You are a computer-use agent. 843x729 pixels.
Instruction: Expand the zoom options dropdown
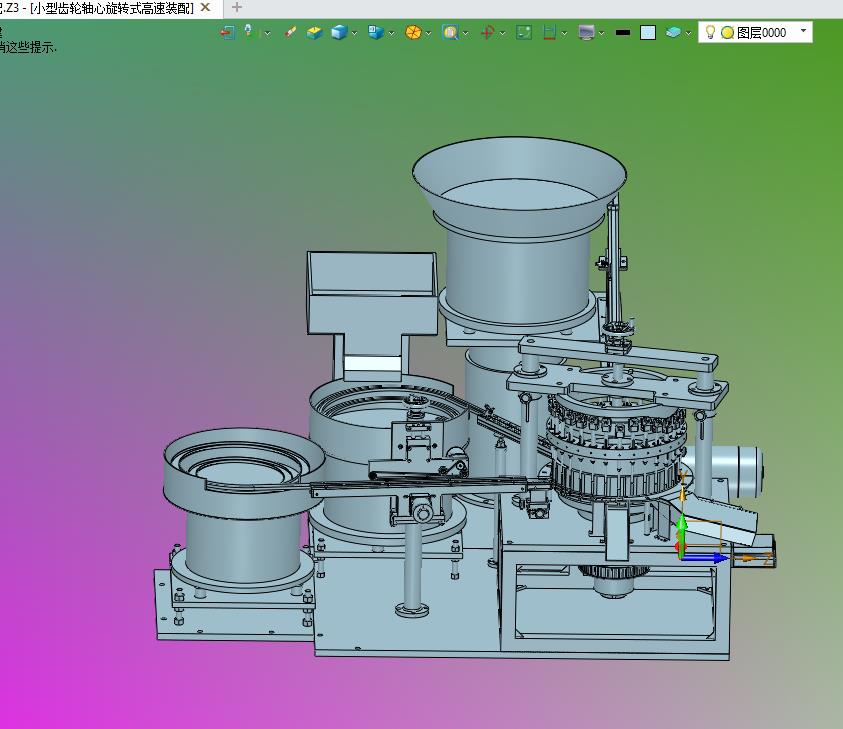(466, 33)
